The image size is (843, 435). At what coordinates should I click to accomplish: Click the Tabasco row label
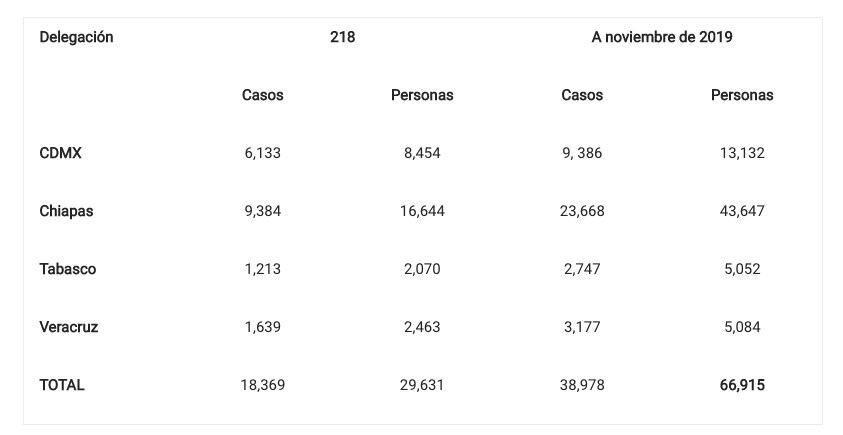pos(68,269)
